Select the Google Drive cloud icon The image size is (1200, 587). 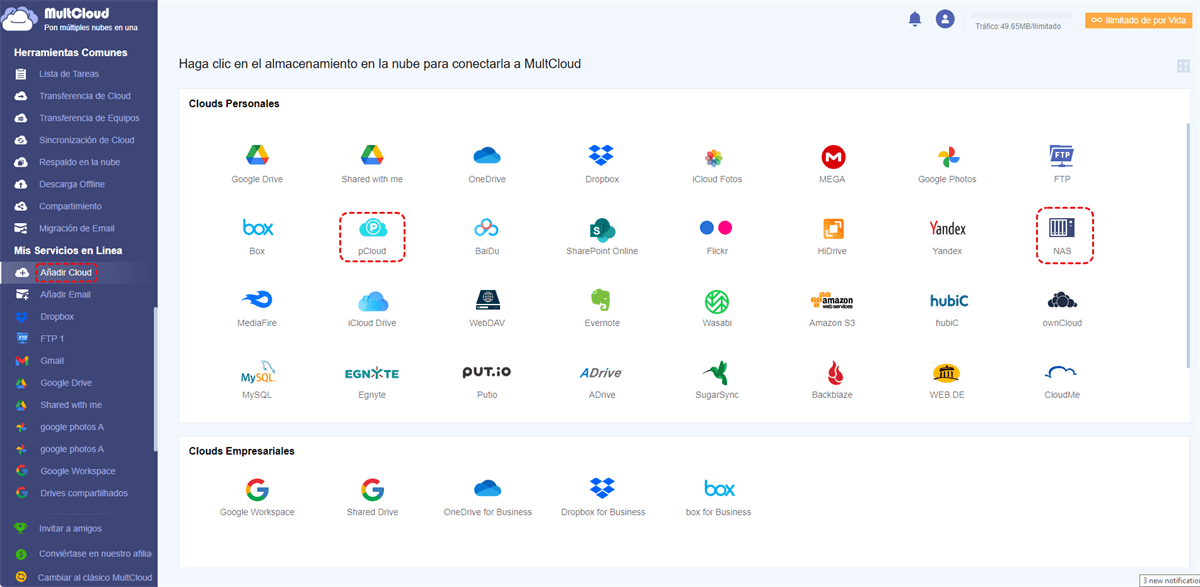(x=257, y=156)
